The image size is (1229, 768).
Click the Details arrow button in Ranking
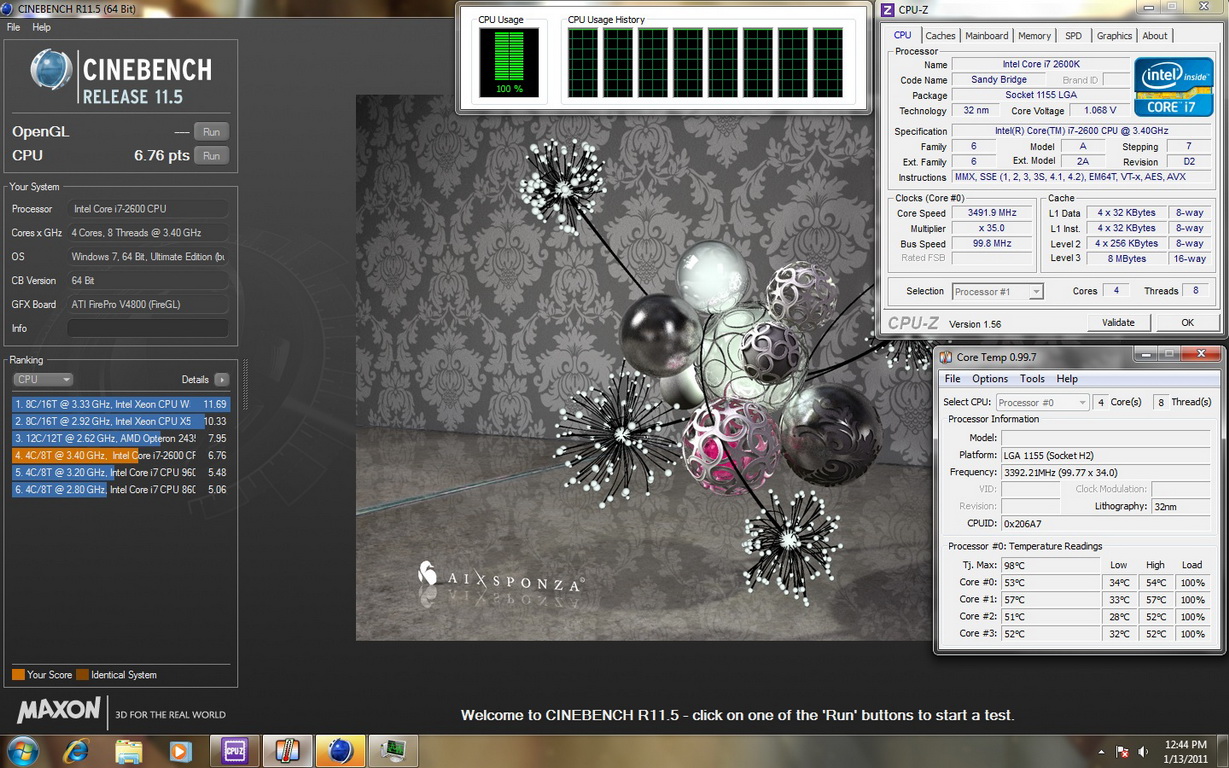[221, 380]
